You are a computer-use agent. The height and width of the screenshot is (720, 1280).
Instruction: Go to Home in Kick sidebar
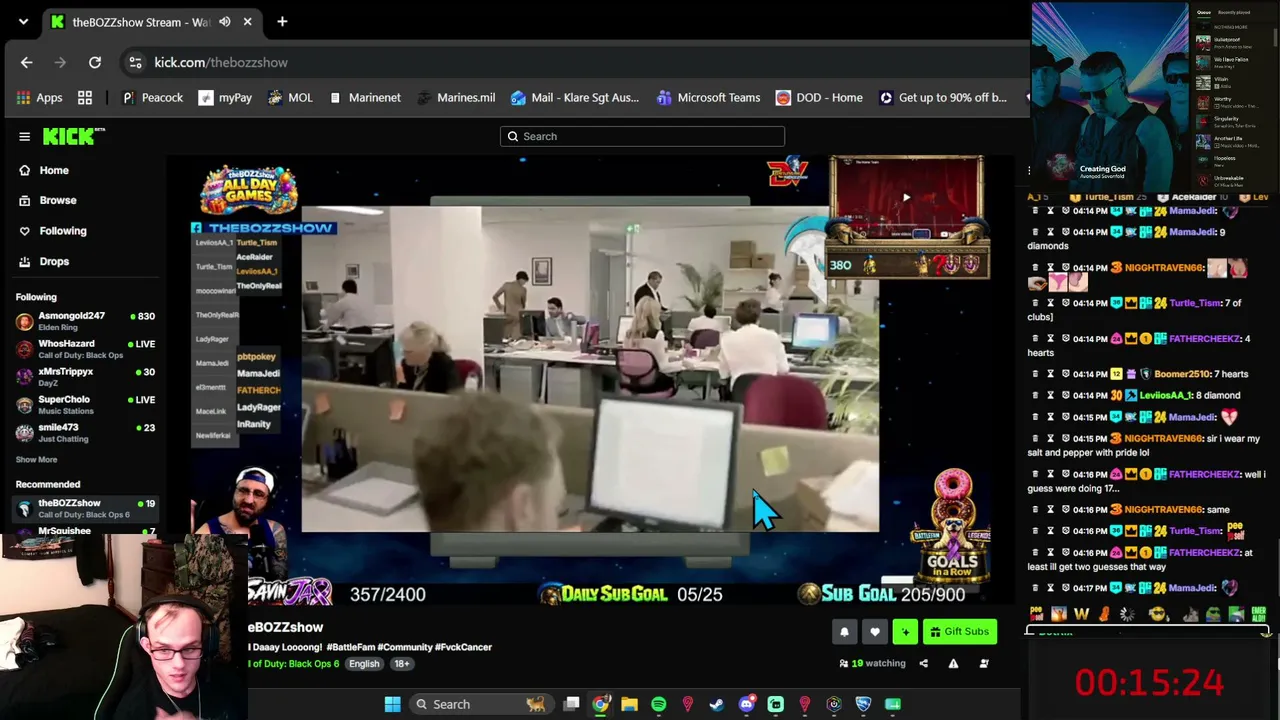44,170
